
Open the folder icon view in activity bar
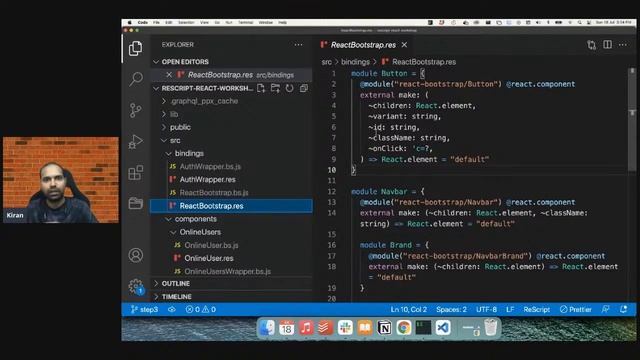tap(136, 203)
